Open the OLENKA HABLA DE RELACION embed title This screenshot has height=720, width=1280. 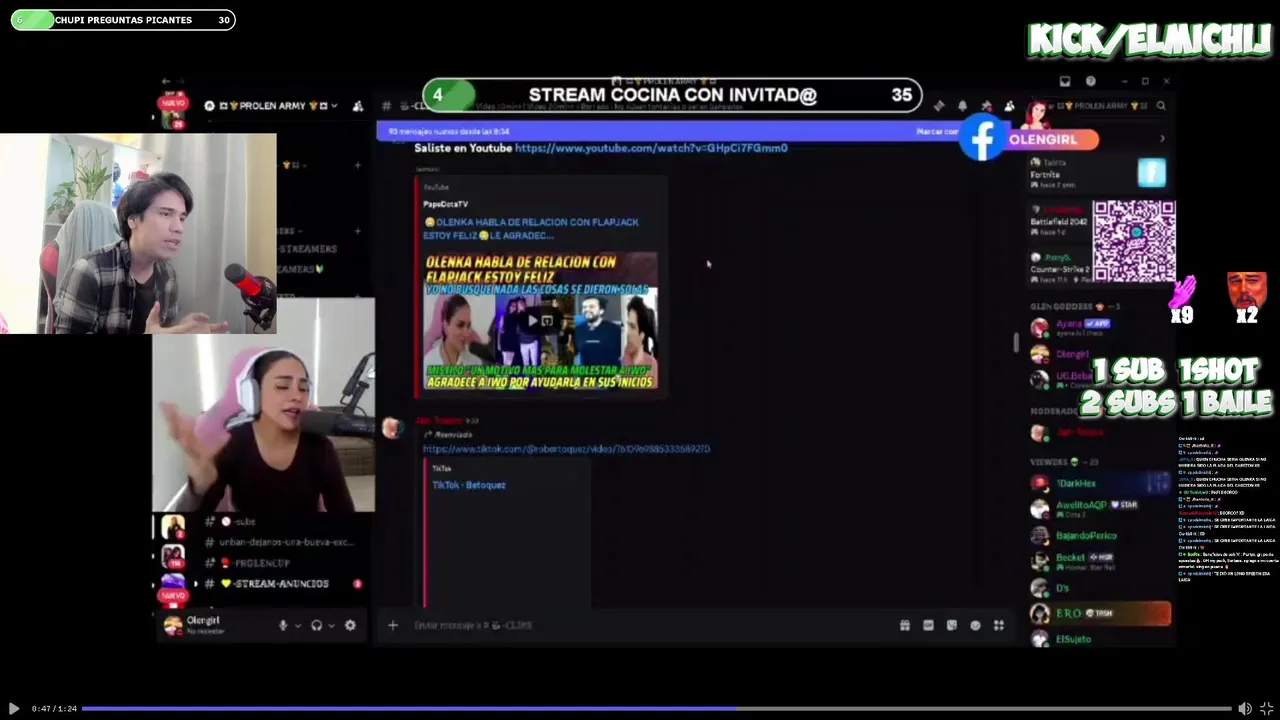click(x=531, y=228)
